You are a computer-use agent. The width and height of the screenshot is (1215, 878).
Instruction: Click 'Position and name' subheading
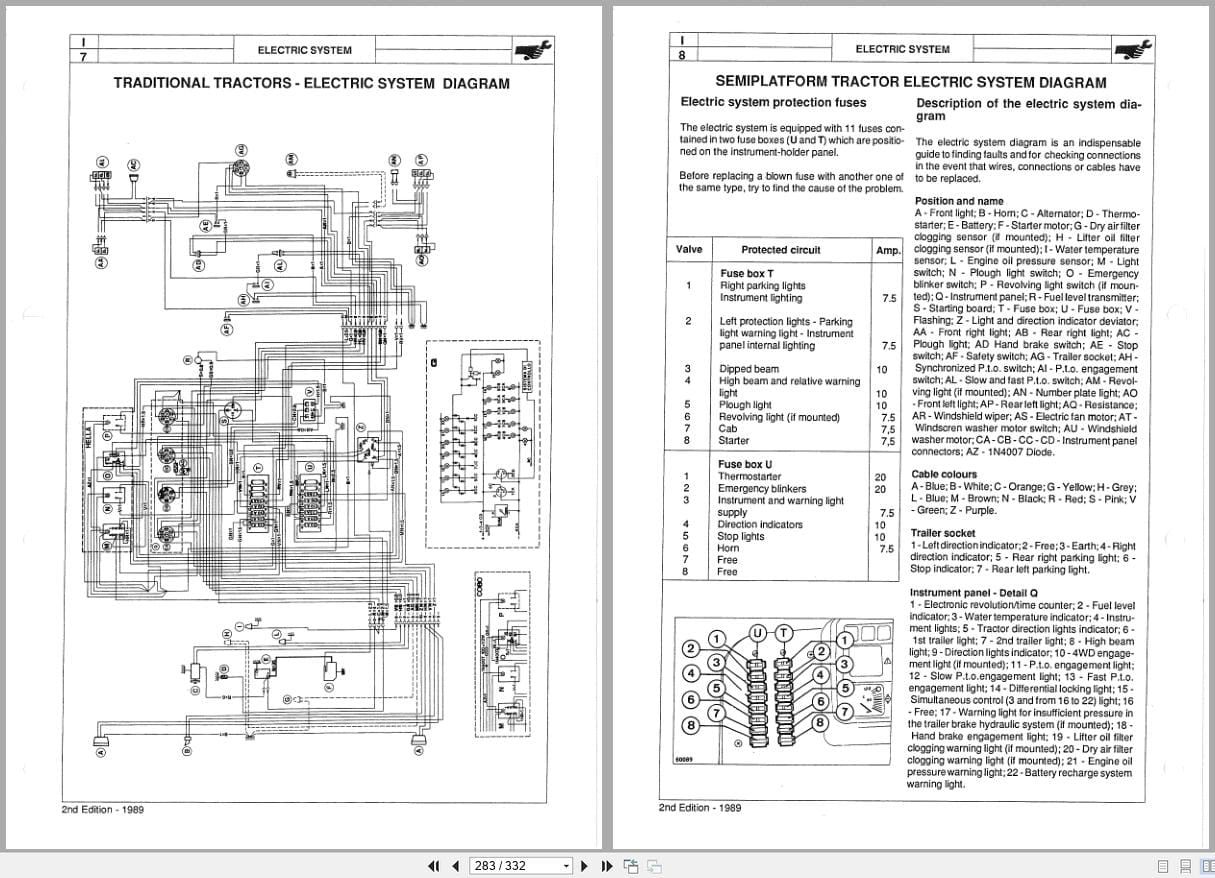(x=958, y=201)
